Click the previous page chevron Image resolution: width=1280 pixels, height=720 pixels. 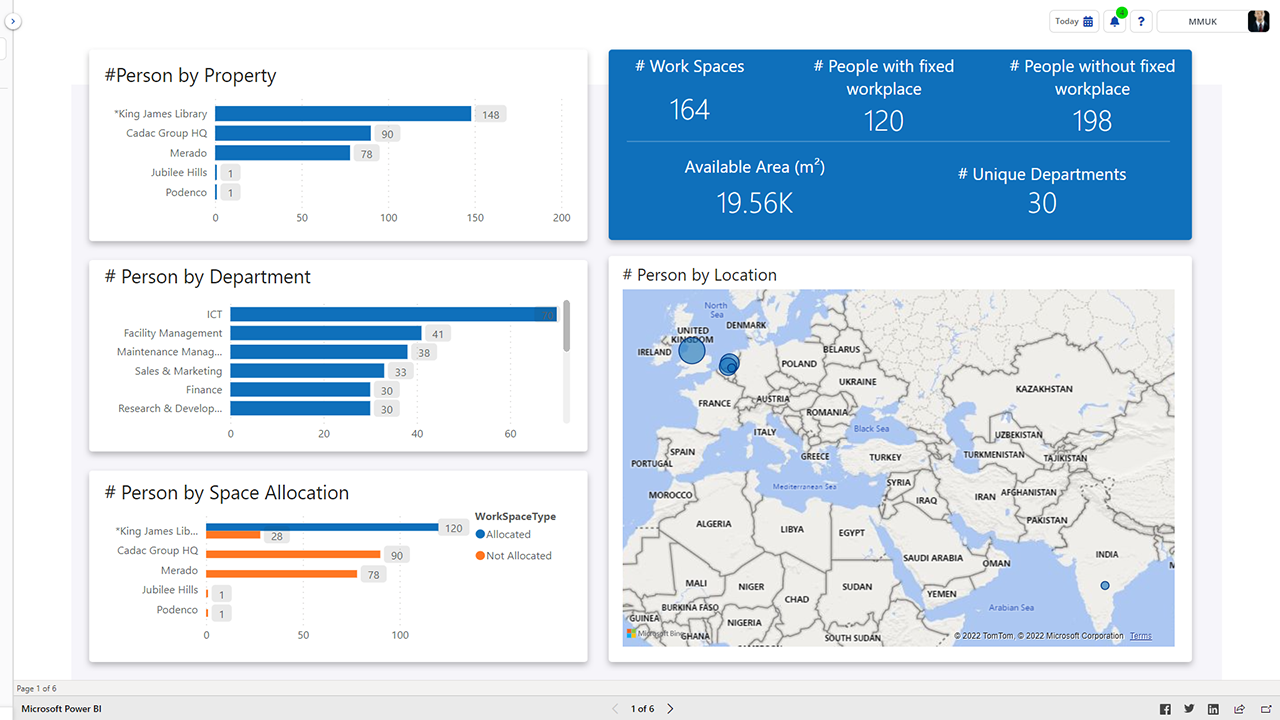point(615,708)
